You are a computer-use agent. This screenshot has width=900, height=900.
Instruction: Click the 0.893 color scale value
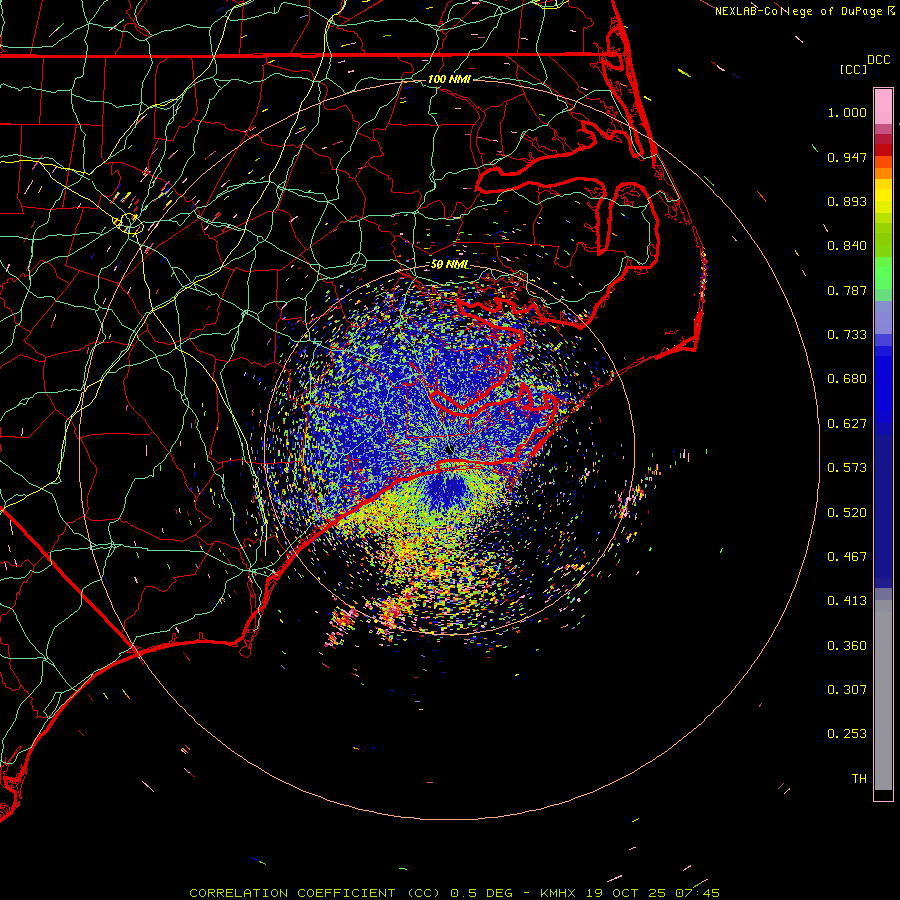[847, 201]
